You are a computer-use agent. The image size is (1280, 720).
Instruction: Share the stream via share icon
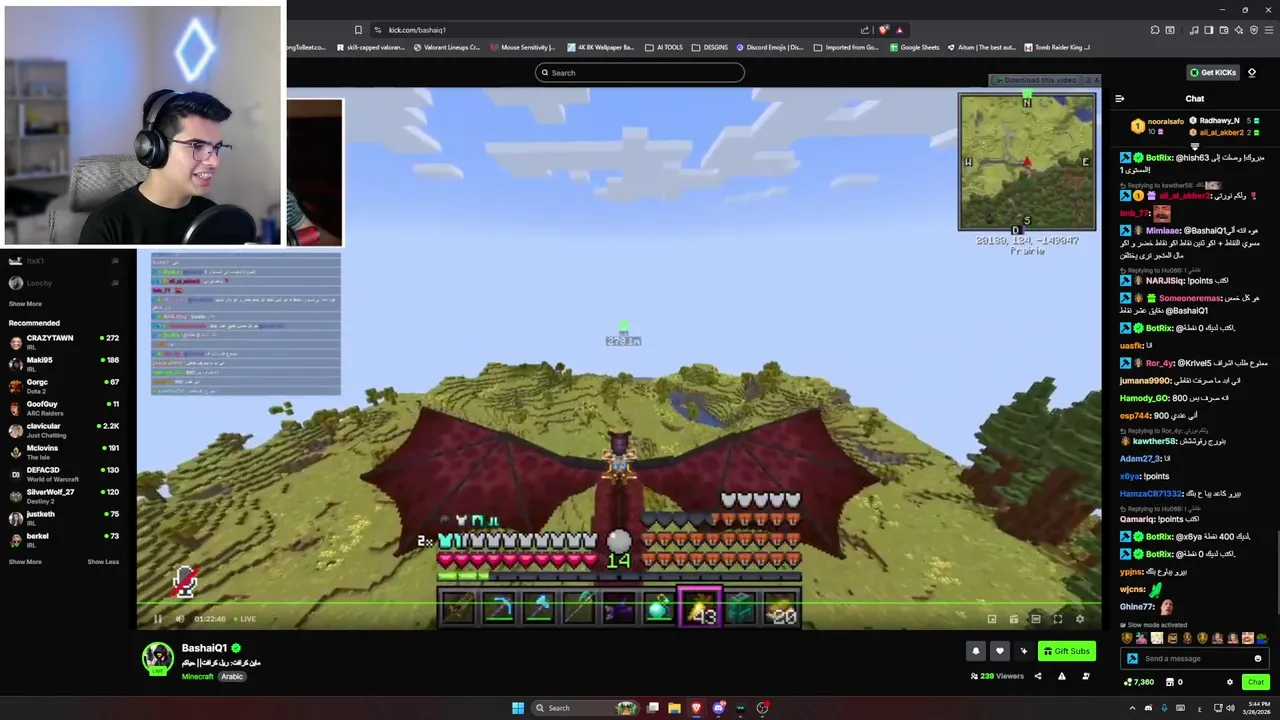tap(1037, 676)
